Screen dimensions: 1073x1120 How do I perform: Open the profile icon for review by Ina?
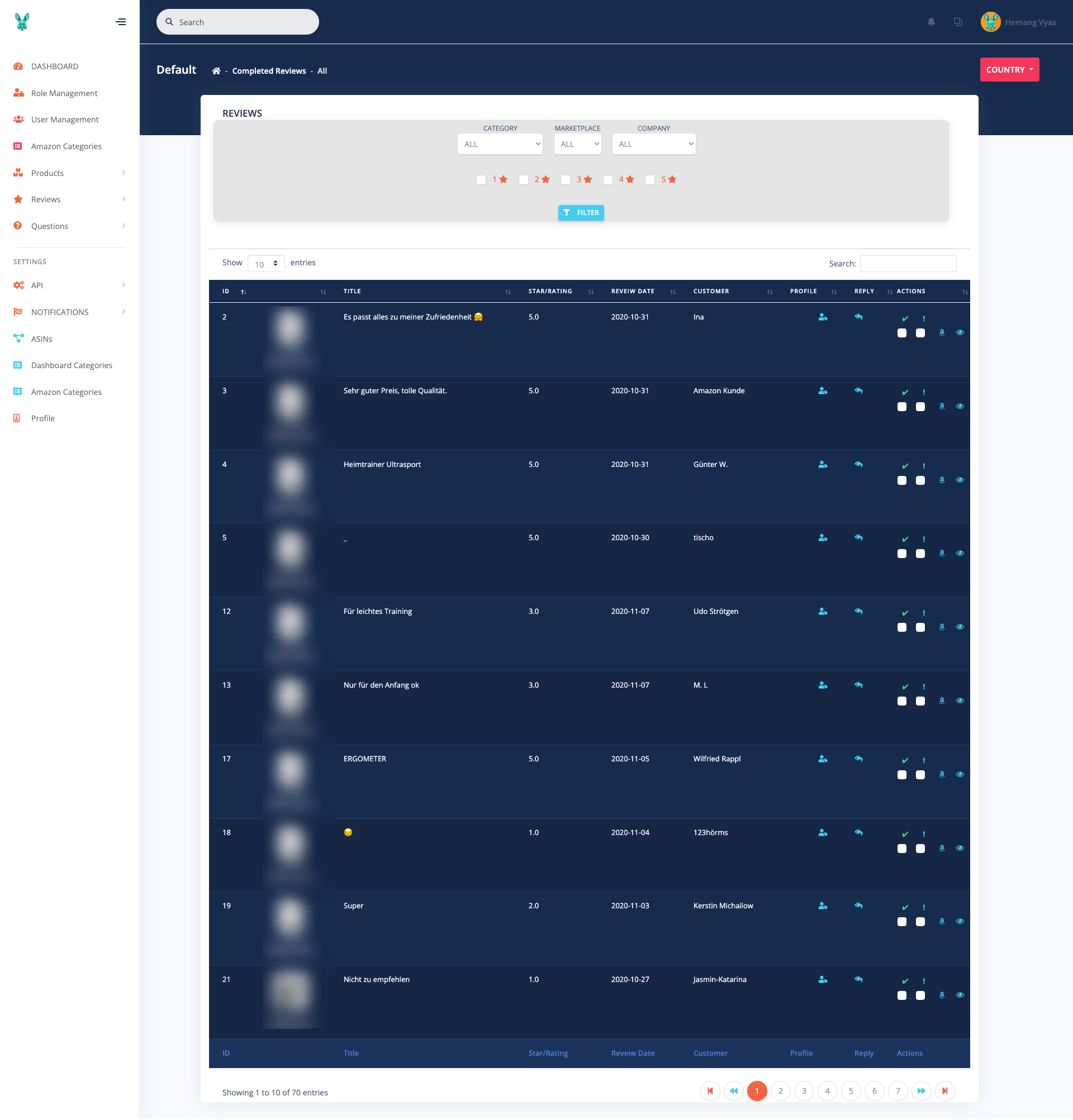coord(822,317)
